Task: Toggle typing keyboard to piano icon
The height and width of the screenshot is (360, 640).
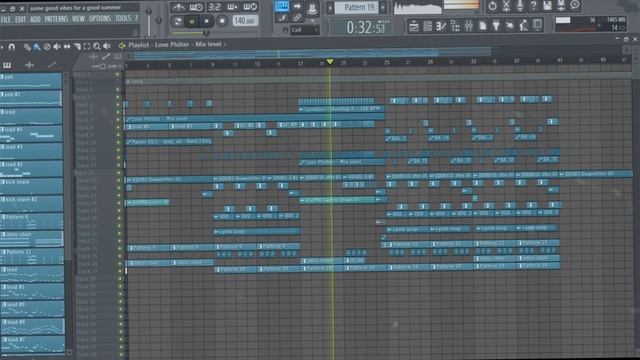Action: (x=282, y=7)
